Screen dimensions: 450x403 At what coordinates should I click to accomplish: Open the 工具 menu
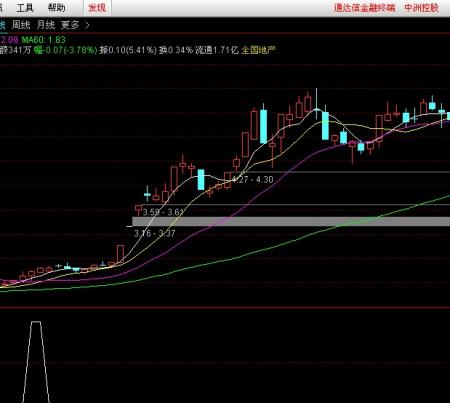click(25, 7)
